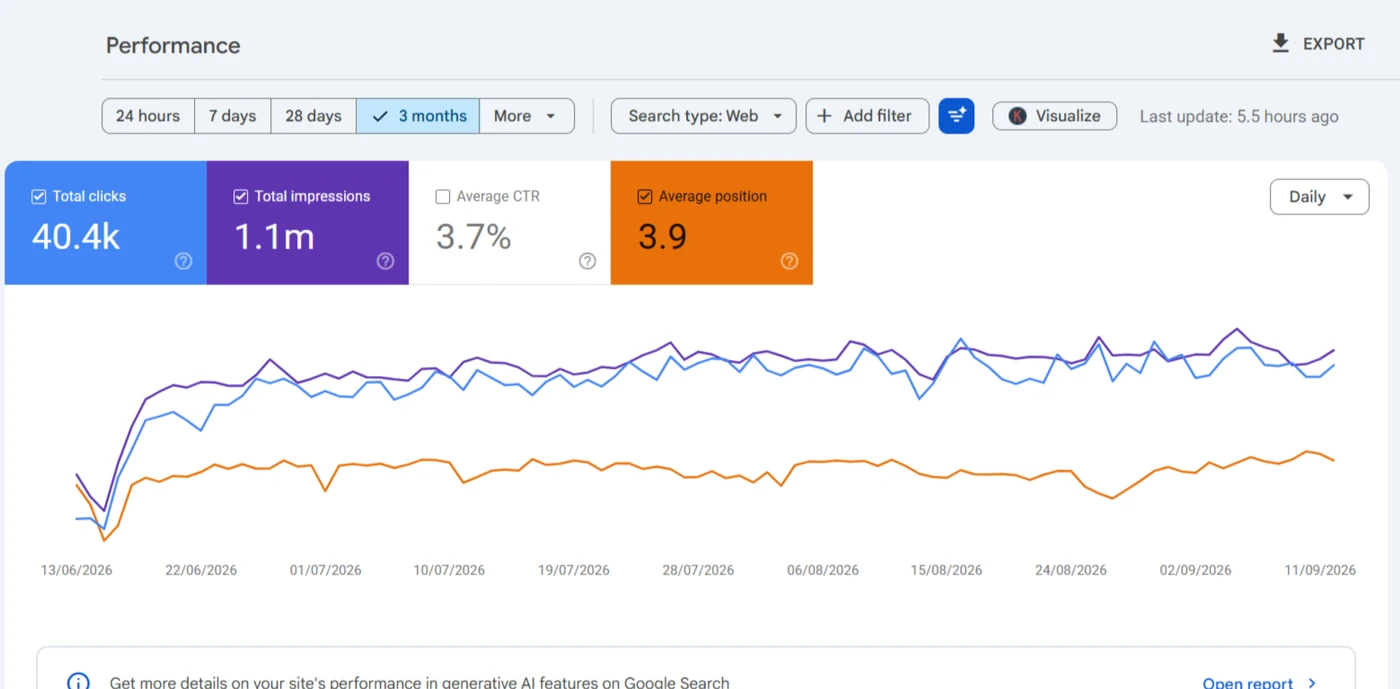Open the Open report link
The height and width of the screenshot is (689, 1400).
pos(1248,684)
